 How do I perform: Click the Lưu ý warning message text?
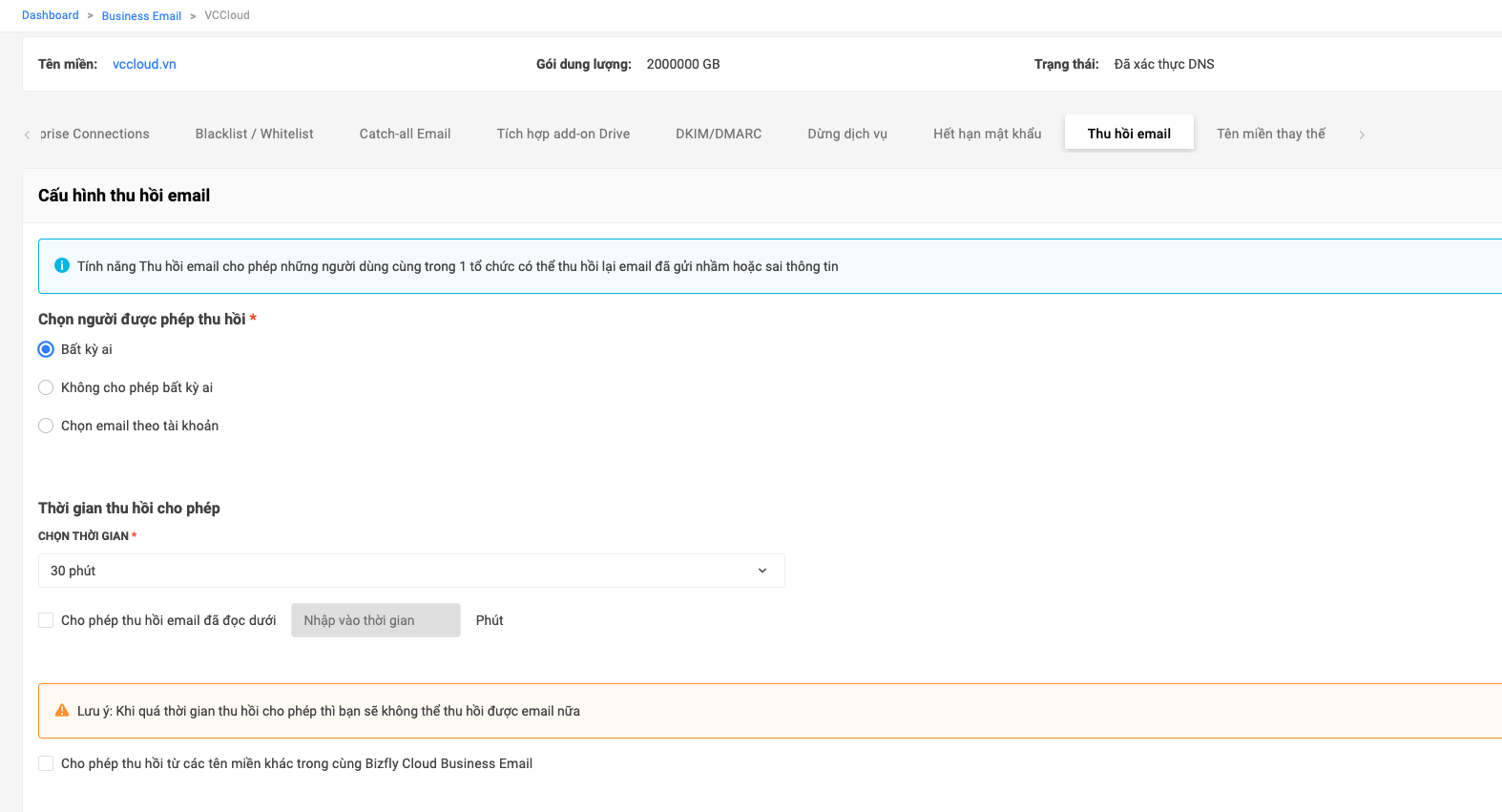[x=328, y=711]
